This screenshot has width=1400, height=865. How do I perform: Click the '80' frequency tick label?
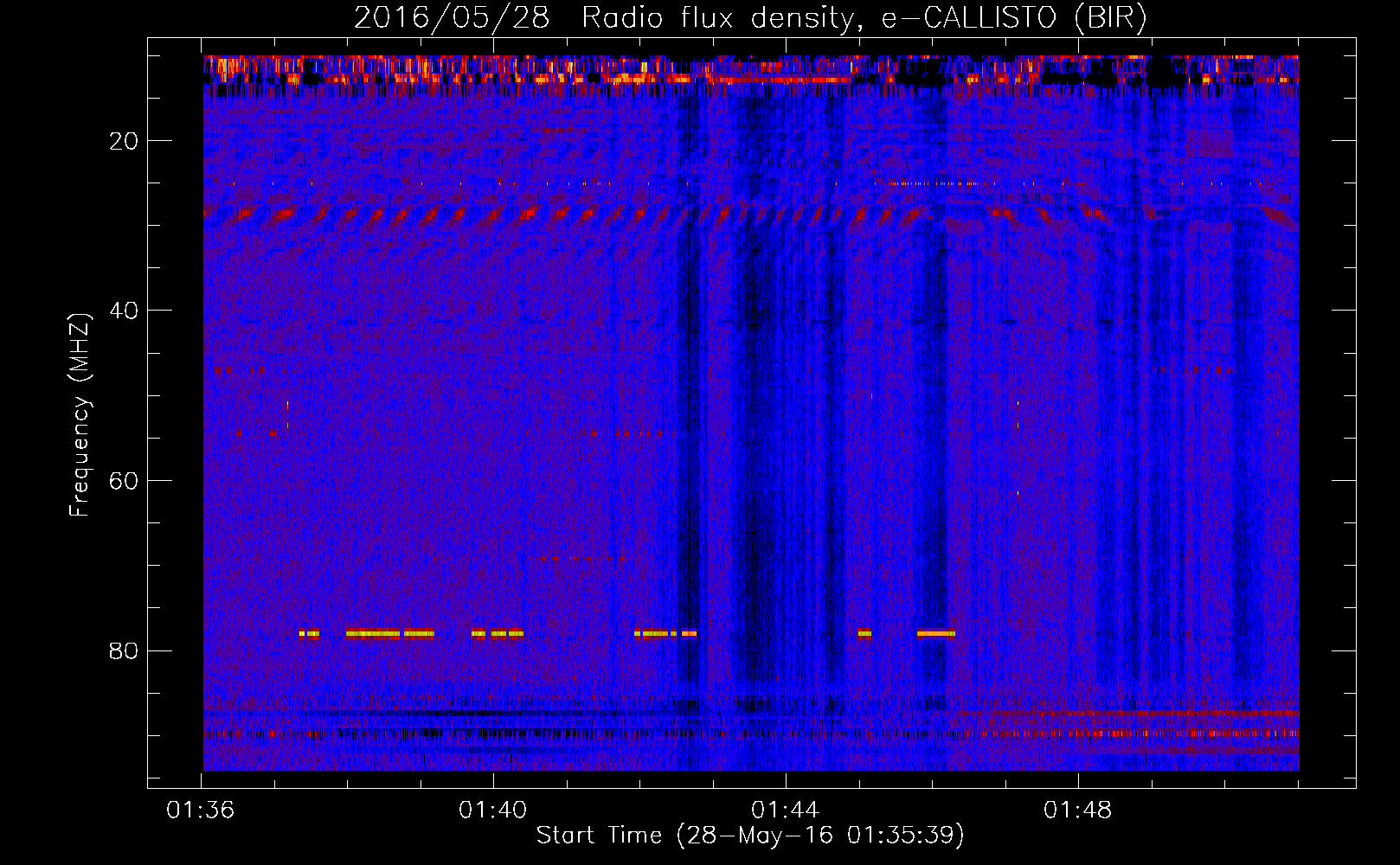point(125,650)
